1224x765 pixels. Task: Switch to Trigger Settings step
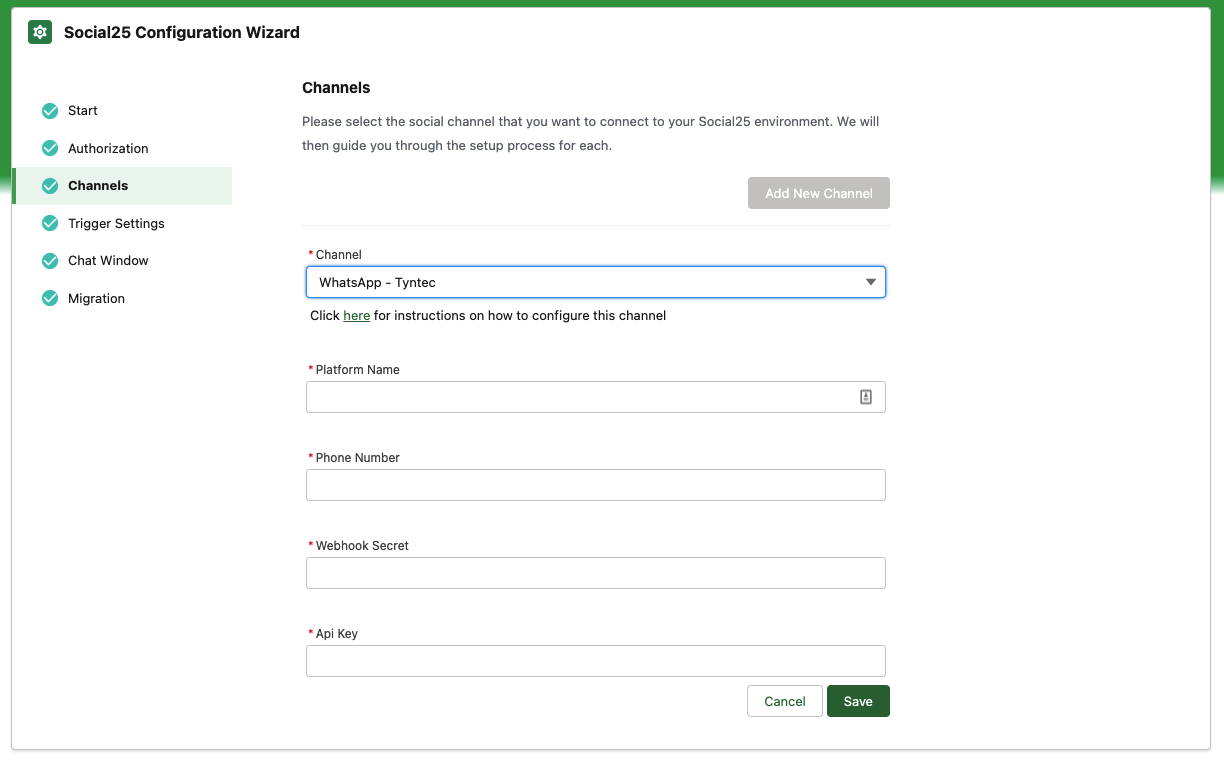(x=116, y=223)
